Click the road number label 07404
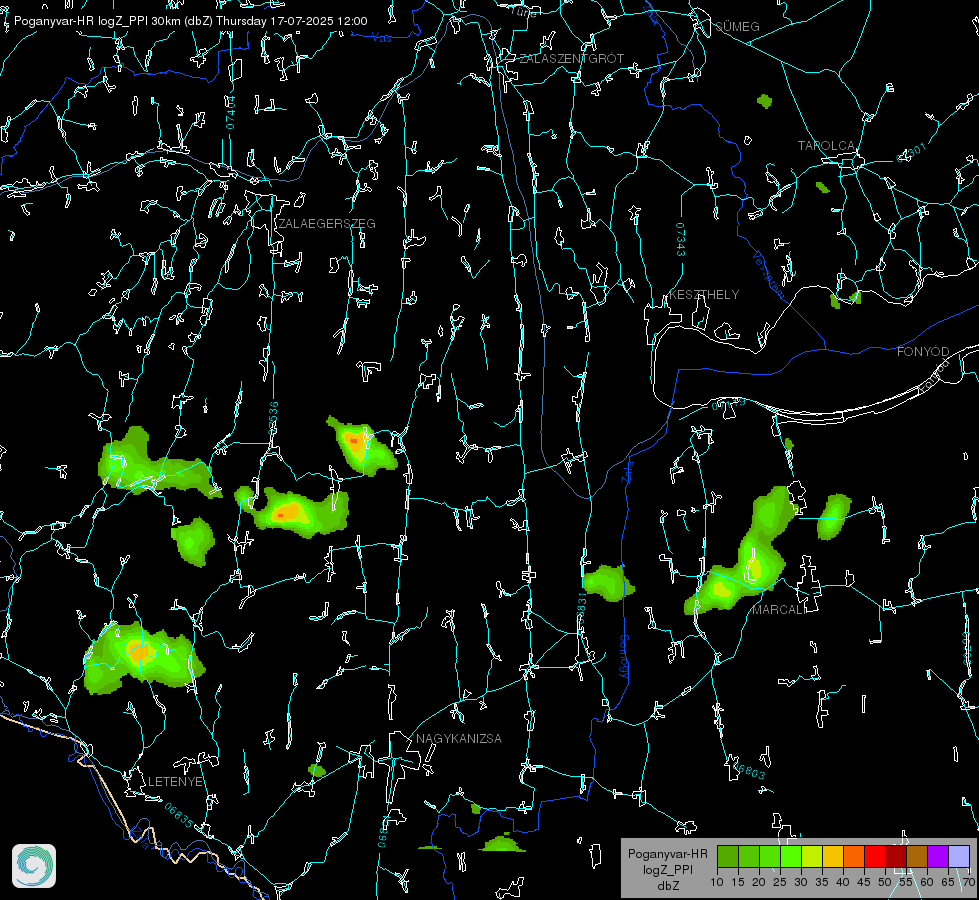 point(231,112)
